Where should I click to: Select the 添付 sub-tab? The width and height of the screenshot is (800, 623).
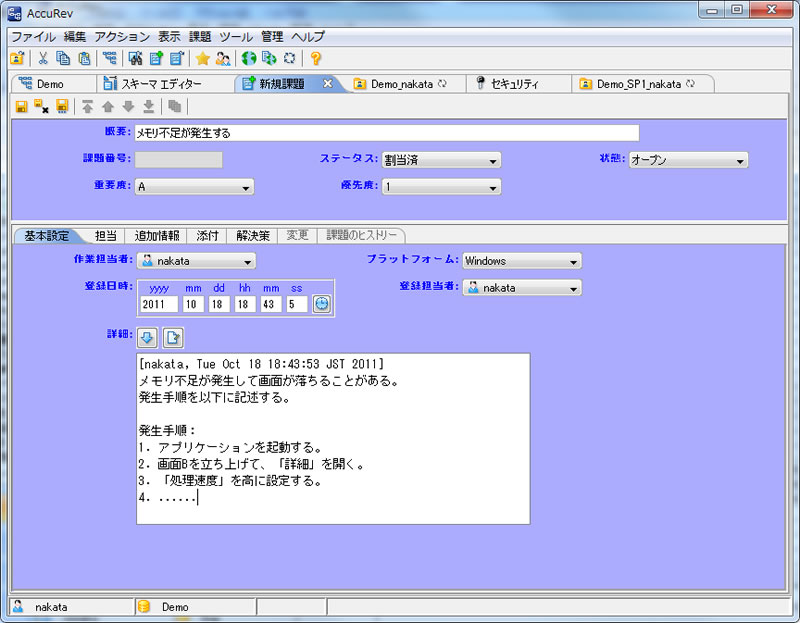pos(207,236)
